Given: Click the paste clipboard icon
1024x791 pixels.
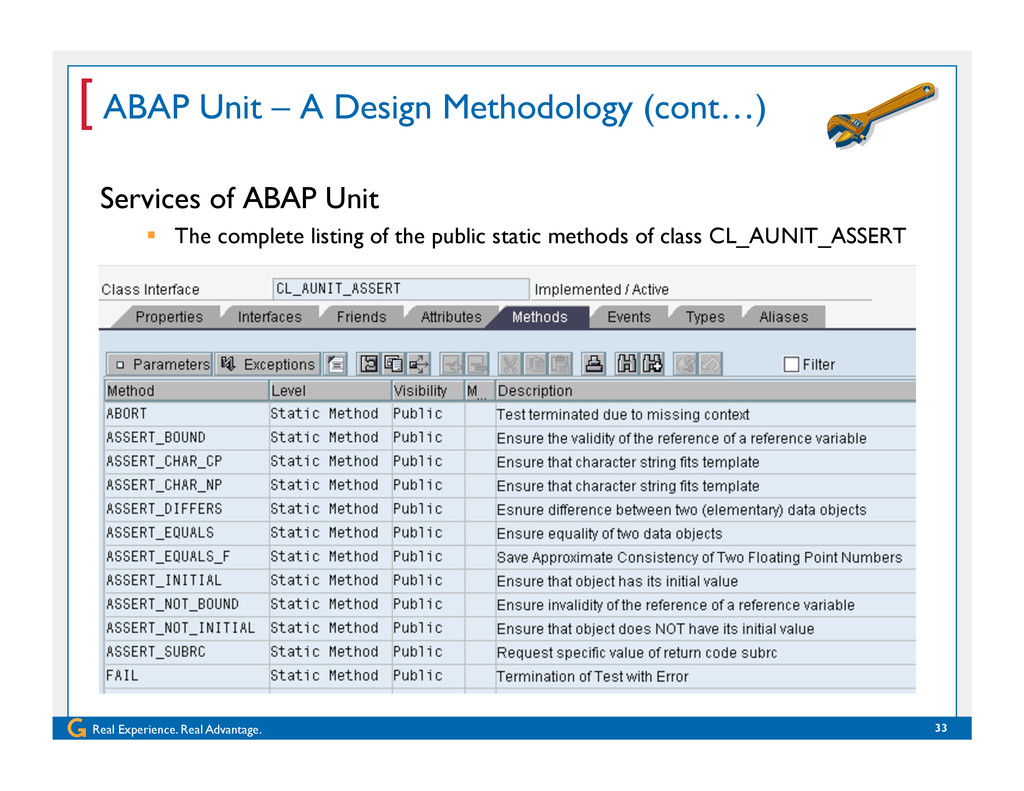Looking at the screenshot, I should (560, 364).
